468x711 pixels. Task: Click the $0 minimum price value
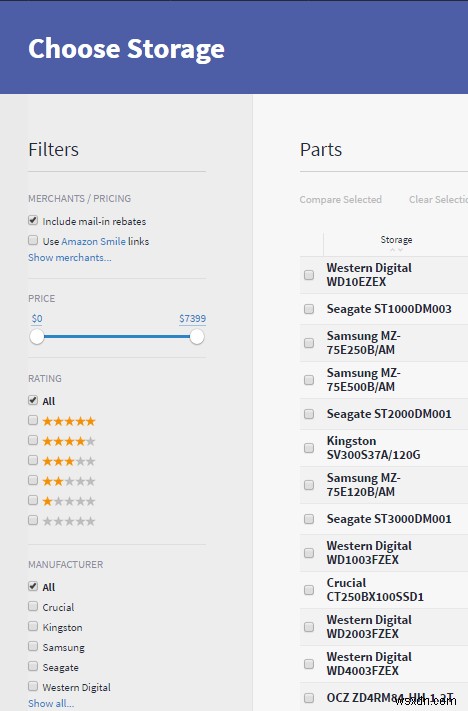(x=37, y=318)
